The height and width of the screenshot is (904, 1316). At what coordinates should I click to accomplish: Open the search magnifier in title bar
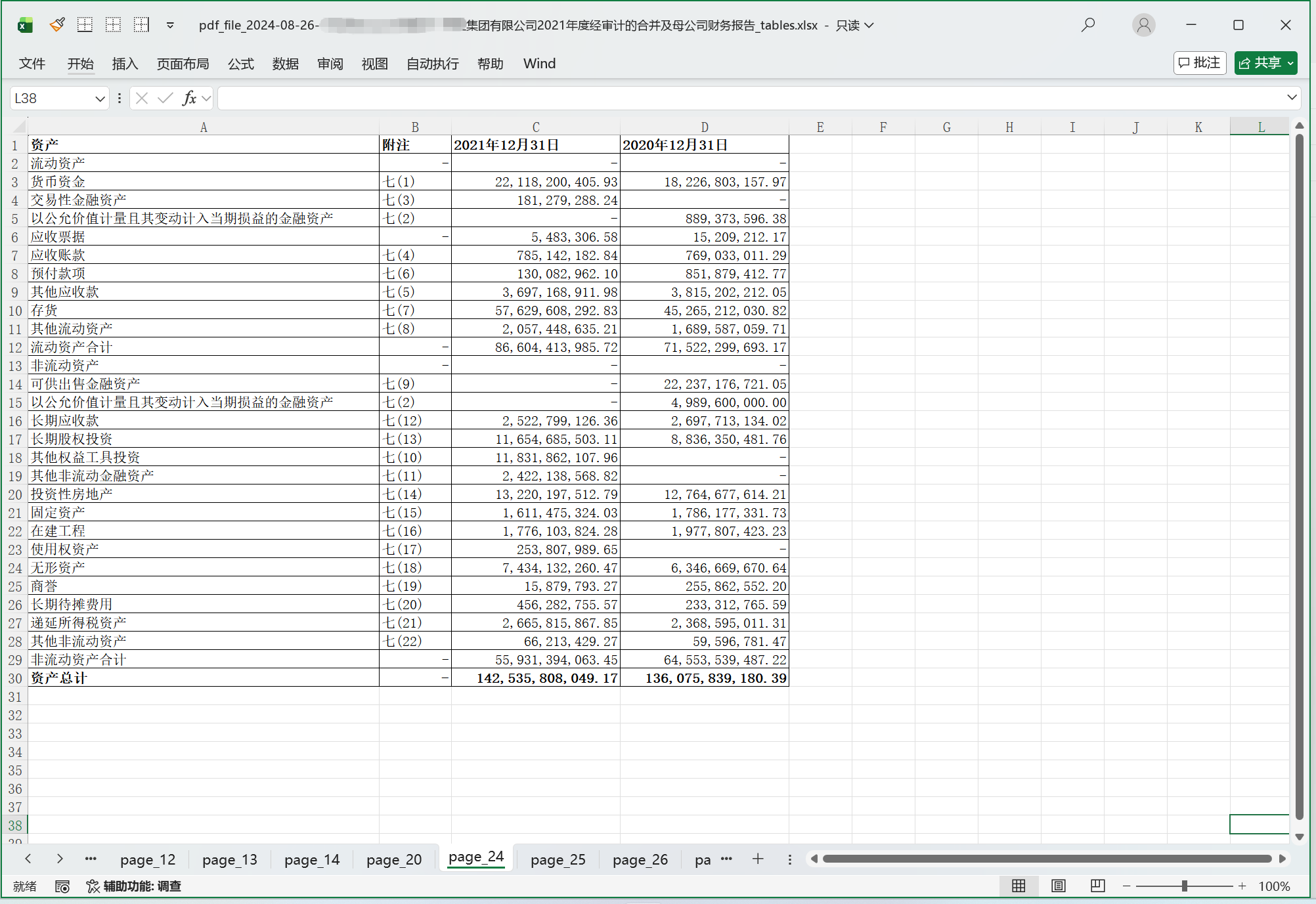[1088, 25]
